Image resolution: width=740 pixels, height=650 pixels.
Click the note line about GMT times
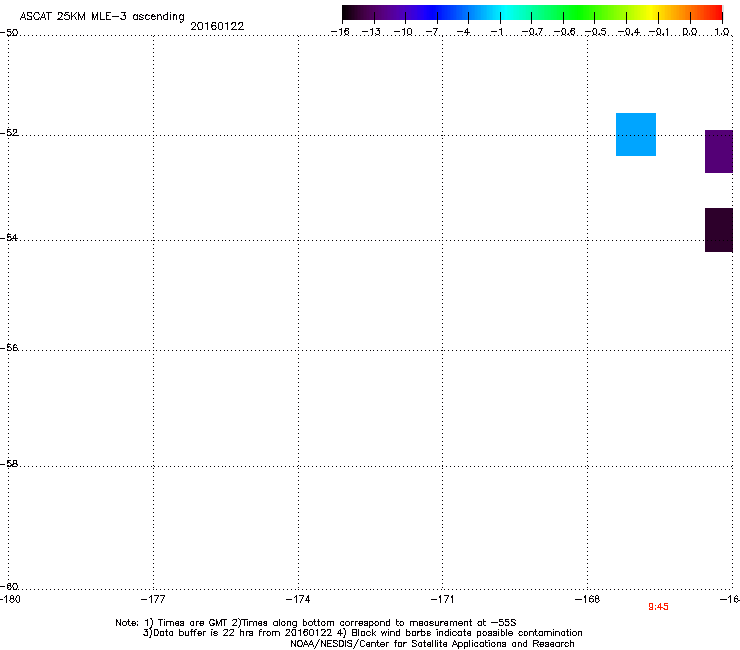click(x=316, y=623)
